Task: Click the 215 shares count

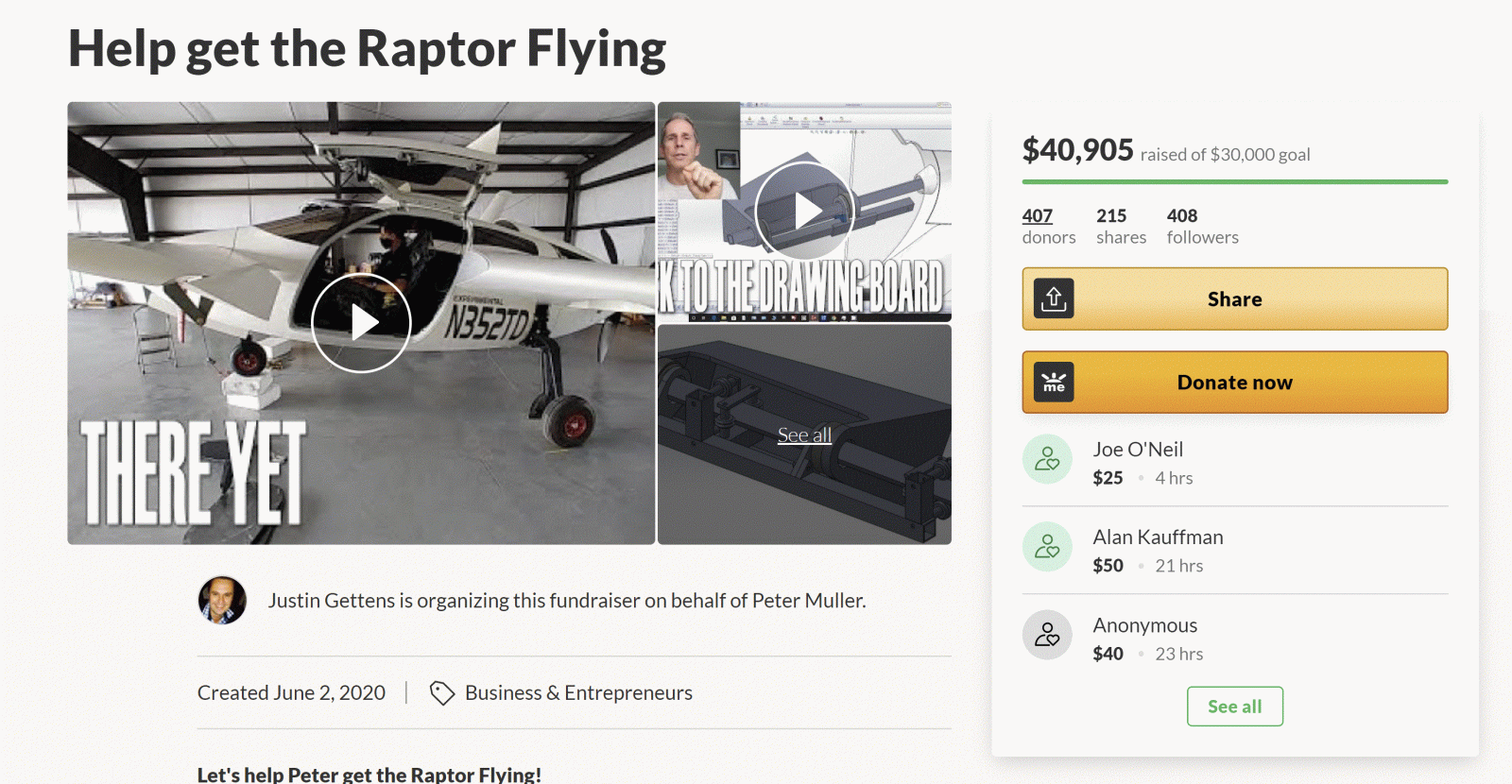Action: click(x=1121, y=226)
